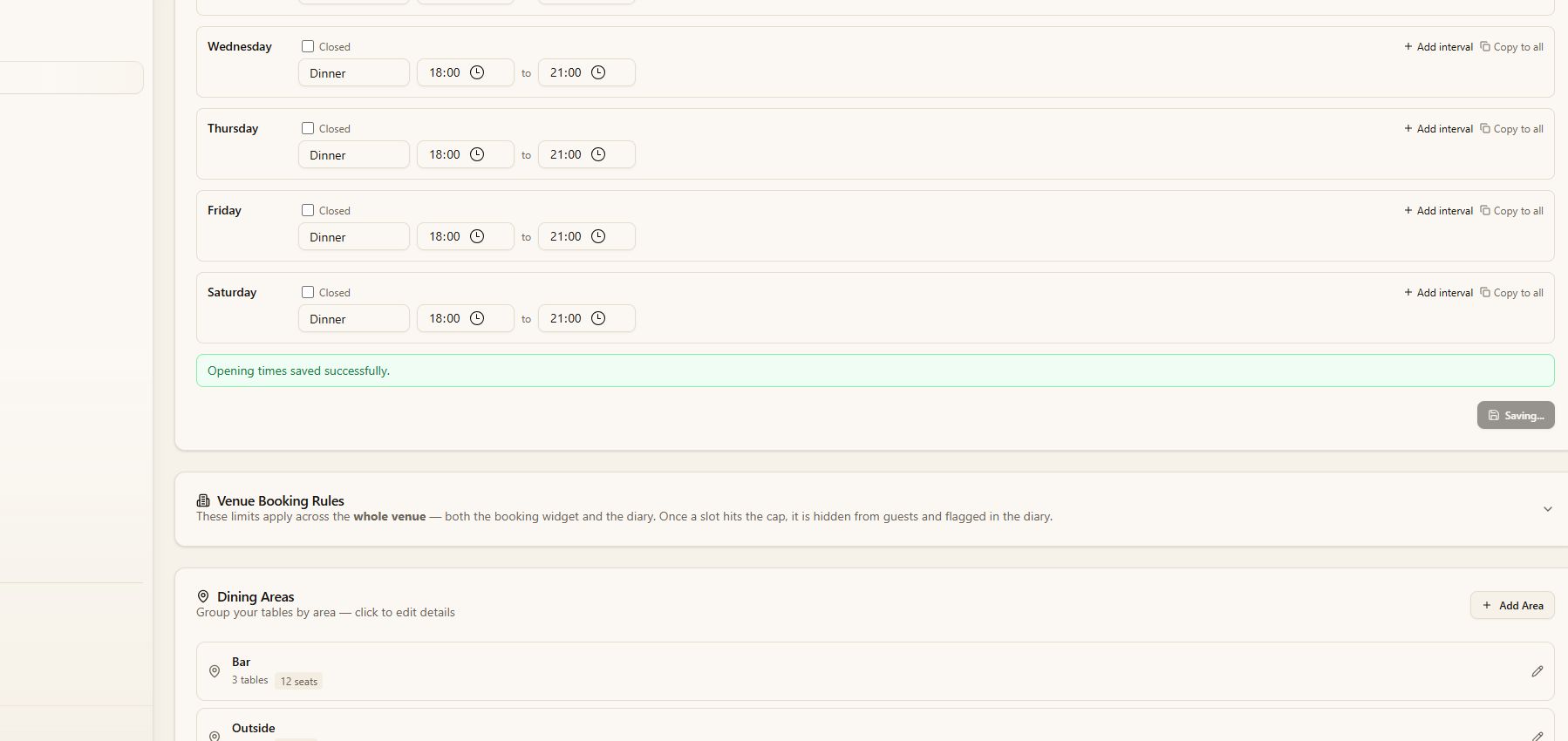Click the Dining Areas location pin icon
Screen dimensions: 1568x741
coord(203,596)
